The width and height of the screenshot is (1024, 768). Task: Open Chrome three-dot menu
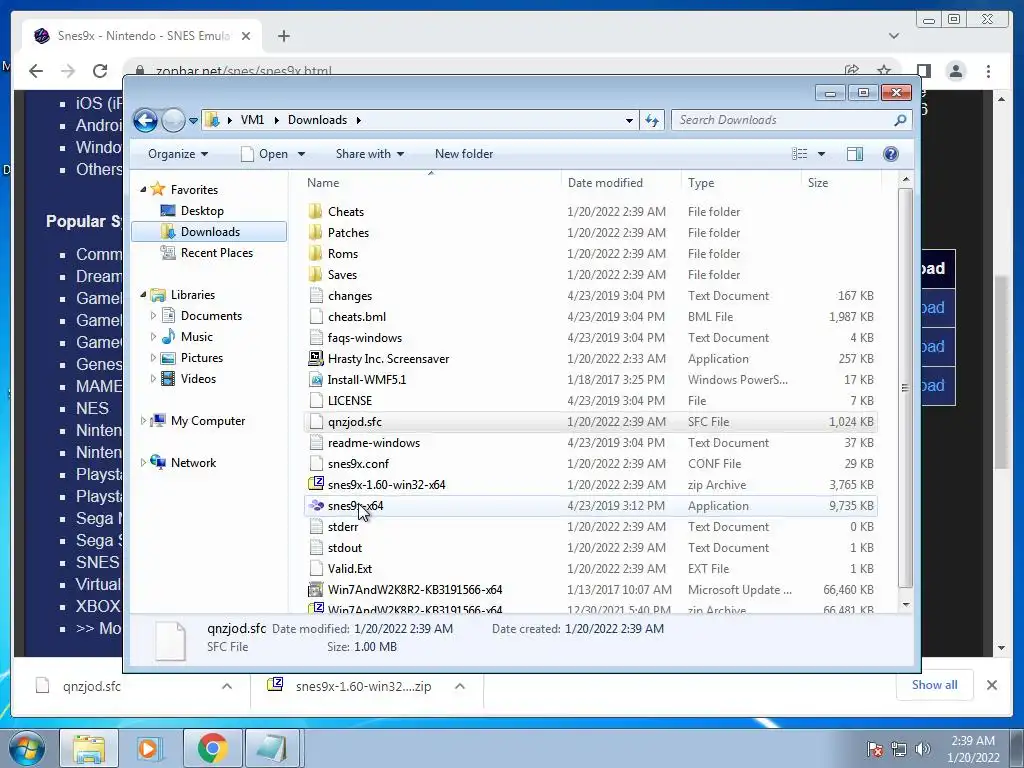[988, 71]
